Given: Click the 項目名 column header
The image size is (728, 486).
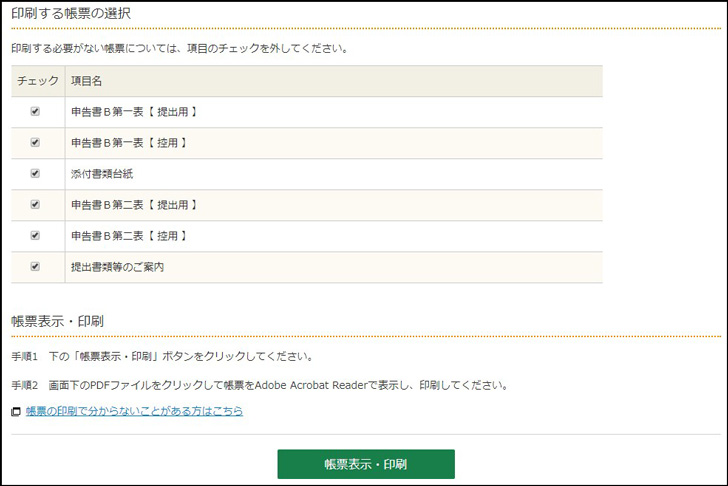Looking at the screenshot, I should click(x=87, y=81).
